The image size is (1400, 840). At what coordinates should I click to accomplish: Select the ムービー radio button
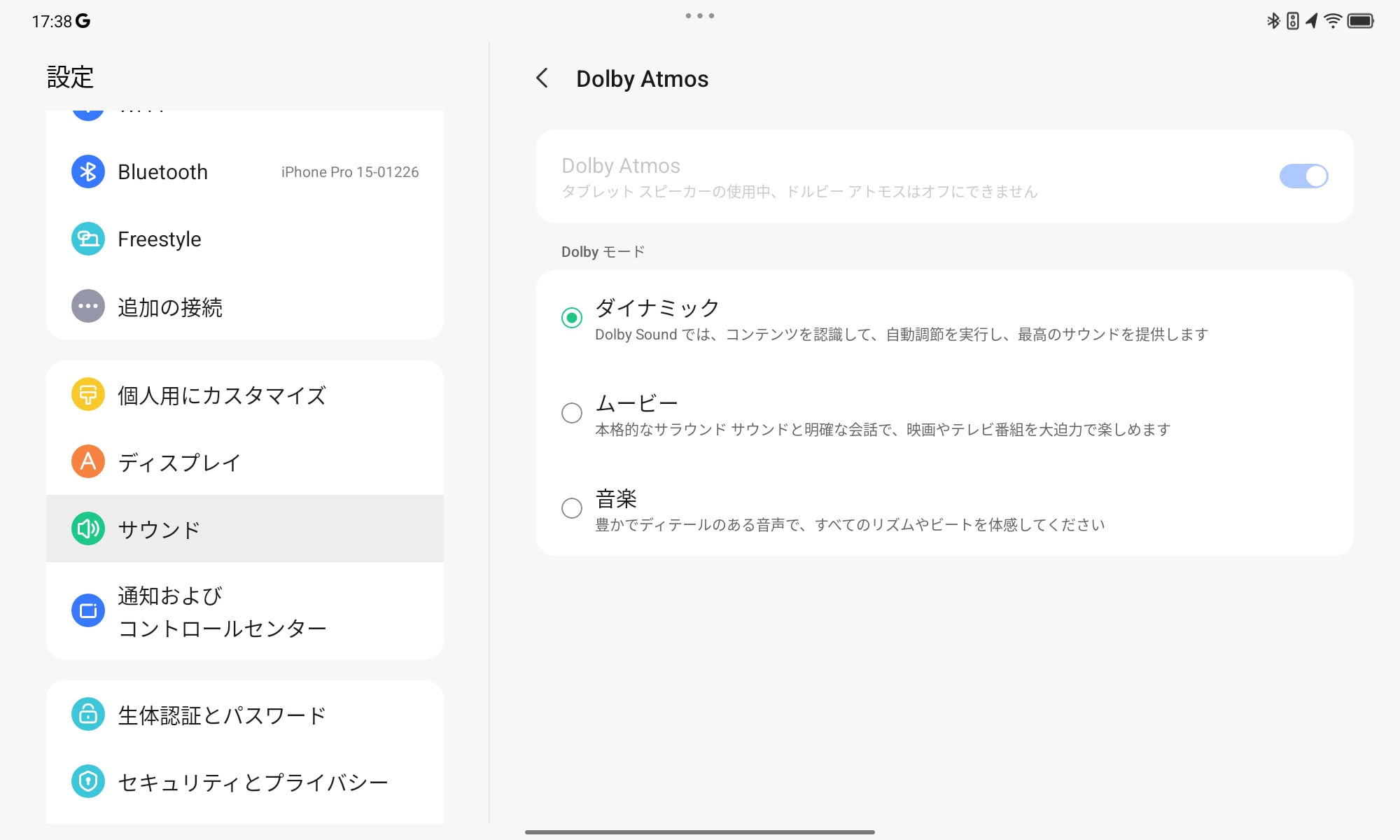coord(572,413)
